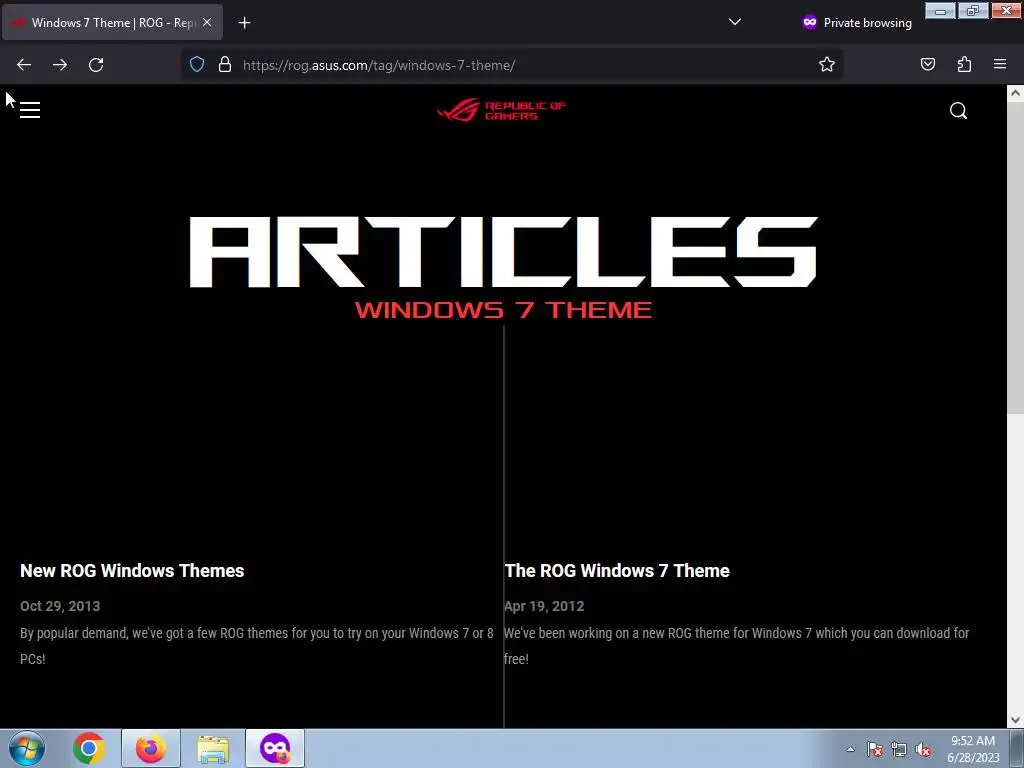Select the 'Oct 29, 2013' date text

click(60, 606)
